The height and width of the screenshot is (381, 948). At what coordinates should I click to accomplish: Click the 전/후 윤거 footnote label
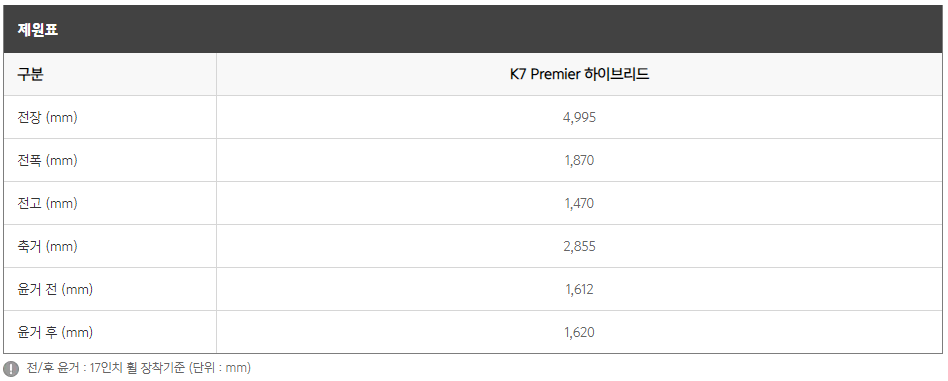[51, 368]
